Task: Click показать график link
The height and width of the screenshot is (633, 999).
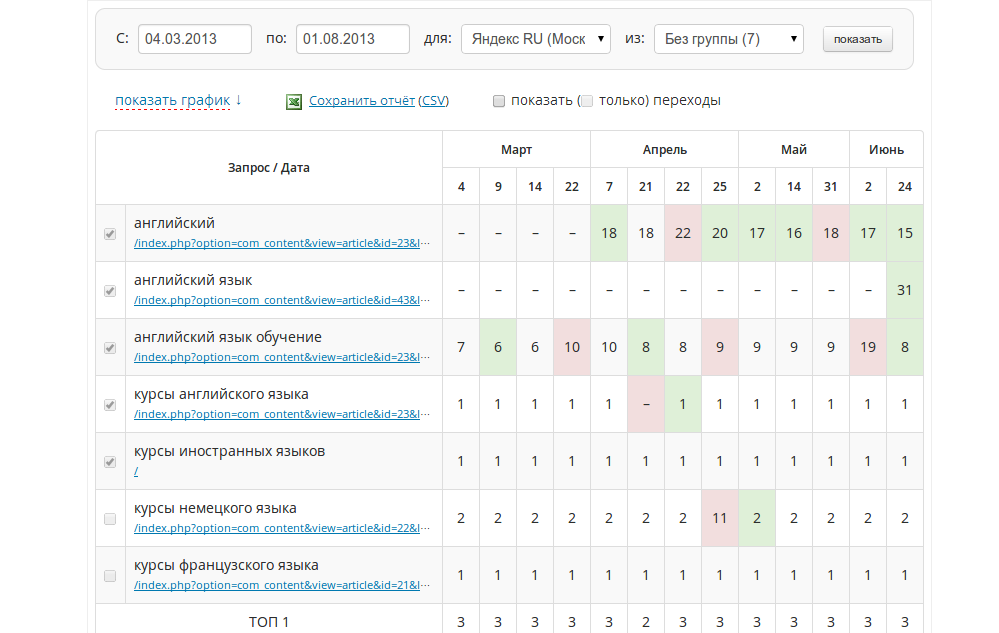Action: coord(173,100)
